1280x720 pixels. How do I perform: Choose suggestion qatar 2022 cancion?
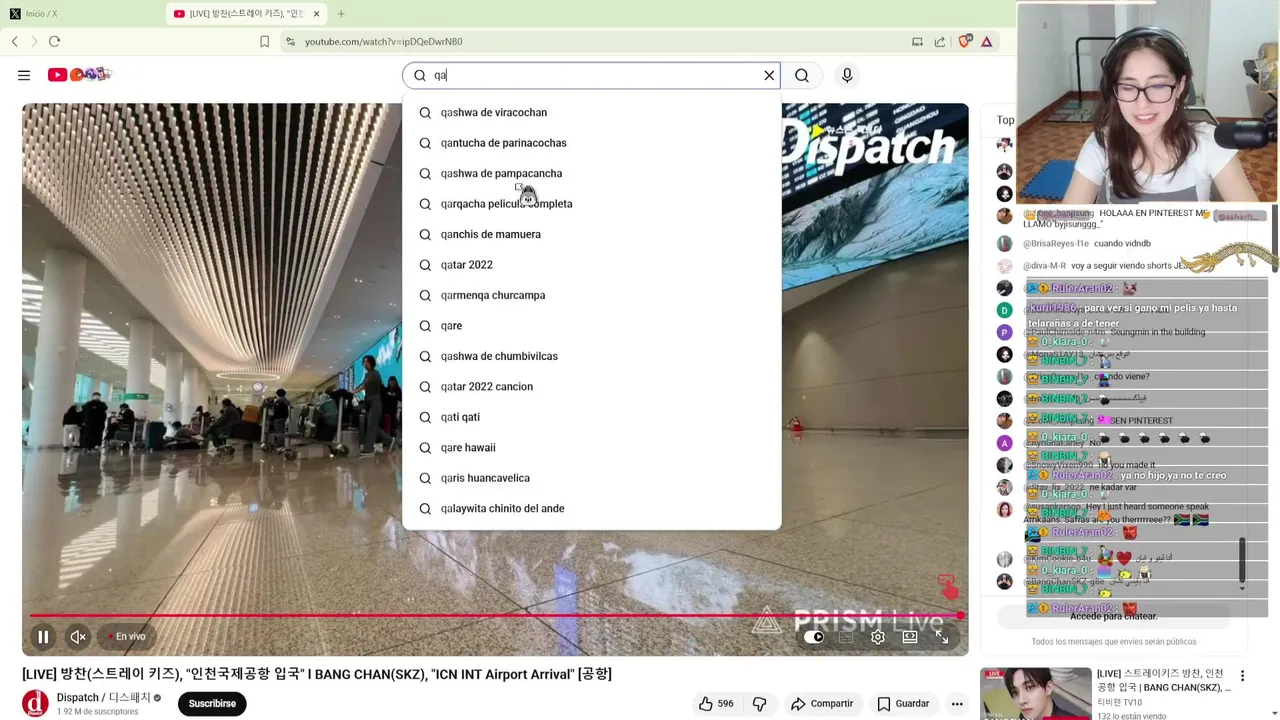[591, 387]
